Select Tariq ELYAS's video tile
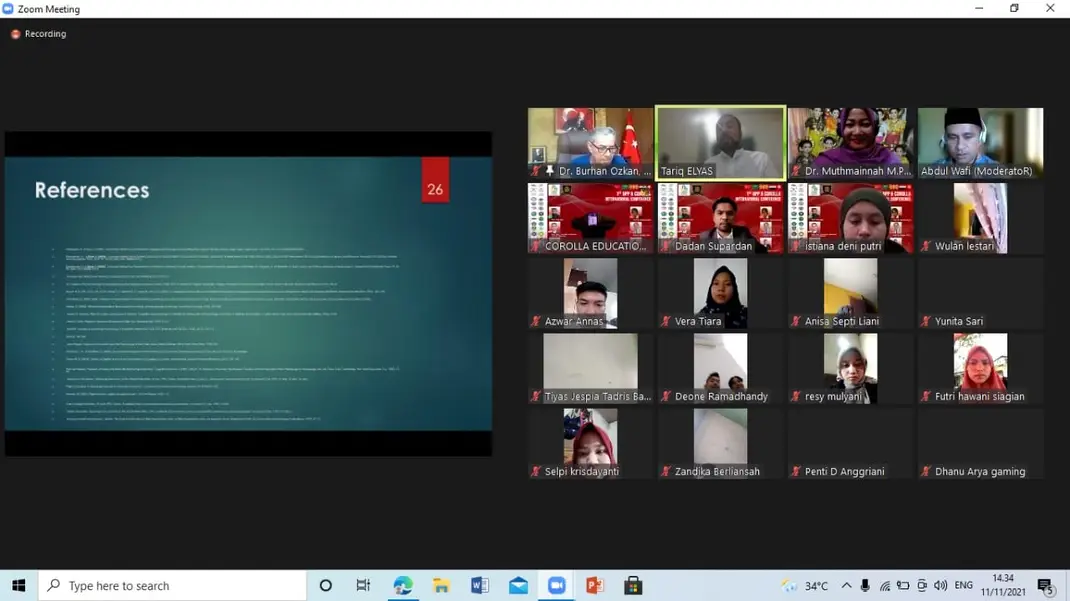1070x601 pixels. coord(720,140)
